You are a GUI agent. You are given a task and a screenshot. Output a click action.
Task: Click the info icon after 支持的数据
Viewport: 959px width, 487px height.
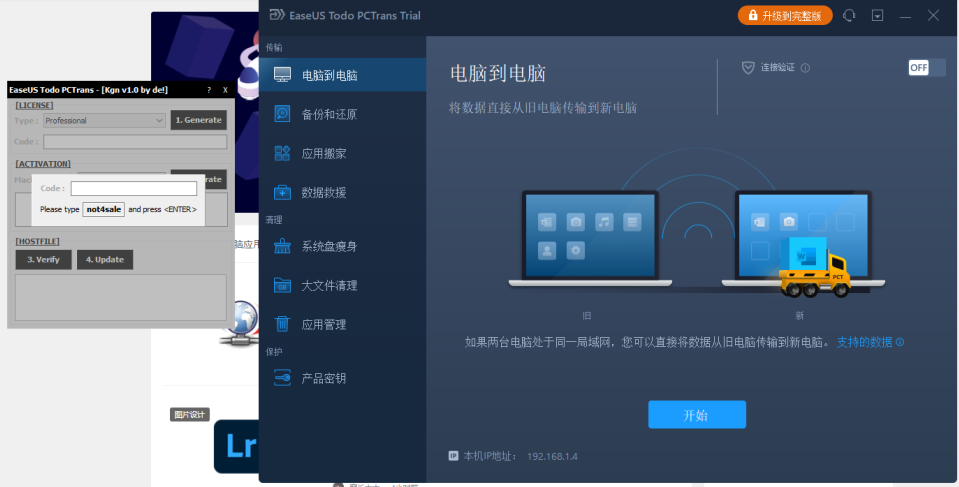(900, 342)
